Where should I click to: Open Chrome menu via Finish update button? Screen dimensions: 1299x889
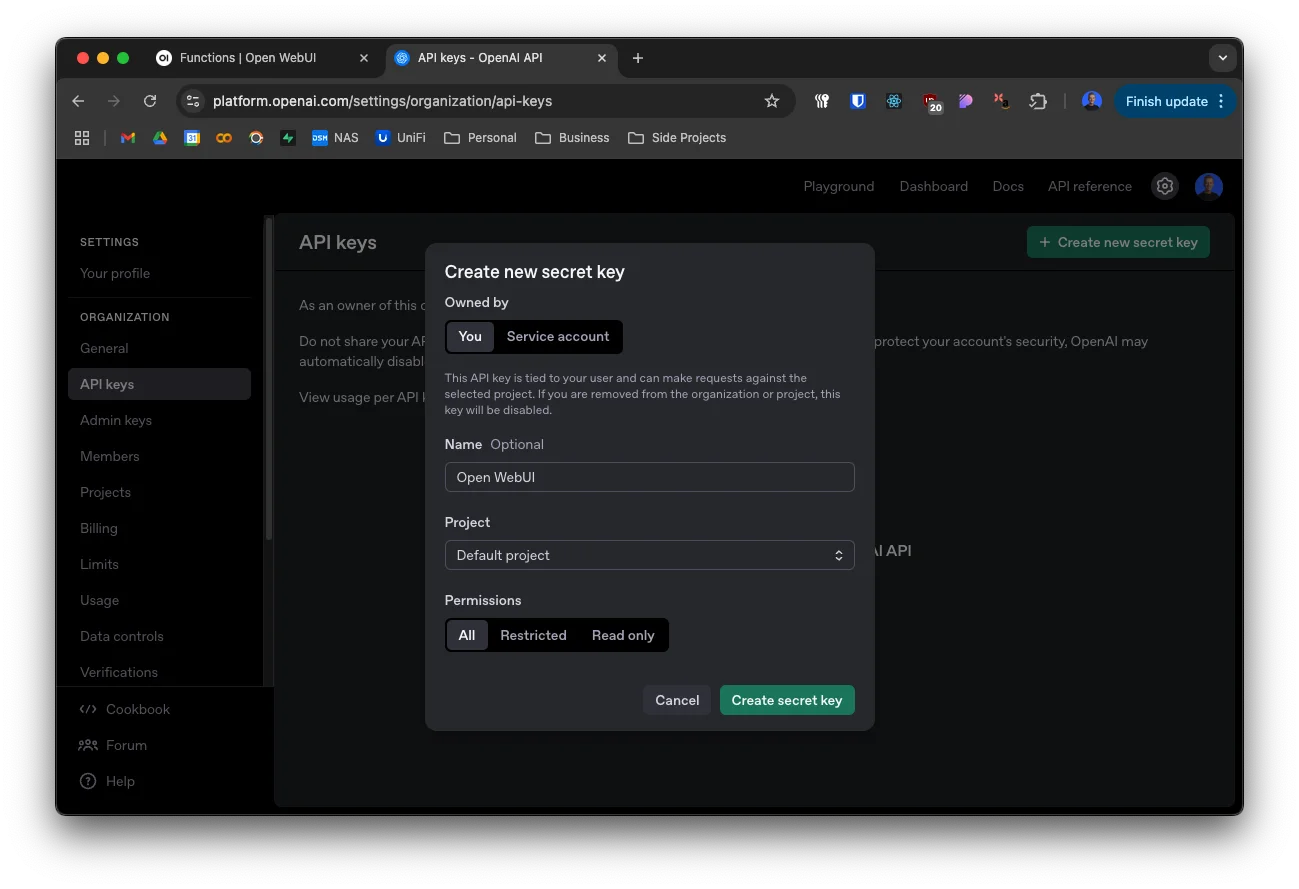coord(1176,101)
